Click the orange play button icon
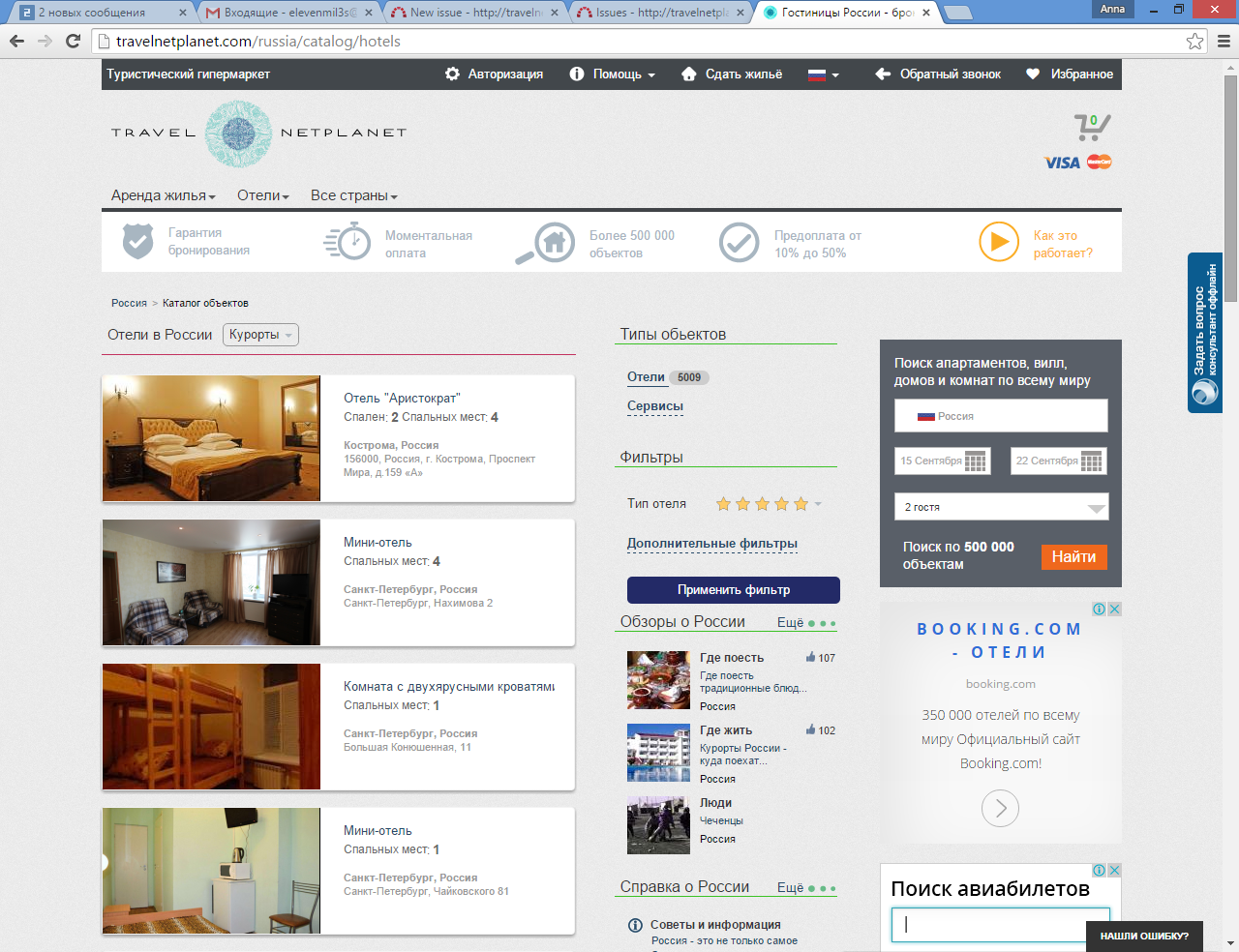 pyautogui.click(x=998, y=242)
